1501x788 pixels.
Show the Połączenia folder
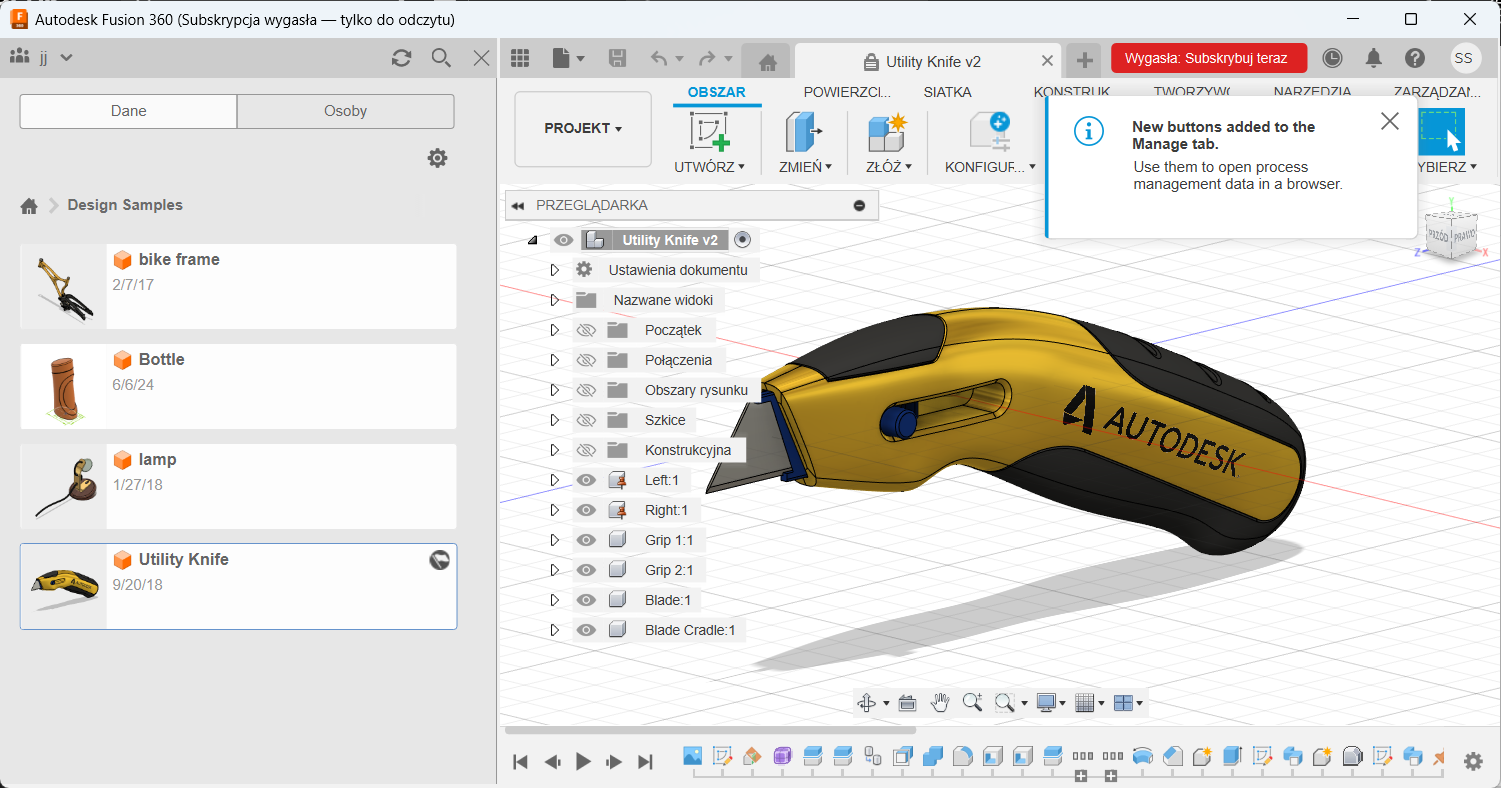586,360
